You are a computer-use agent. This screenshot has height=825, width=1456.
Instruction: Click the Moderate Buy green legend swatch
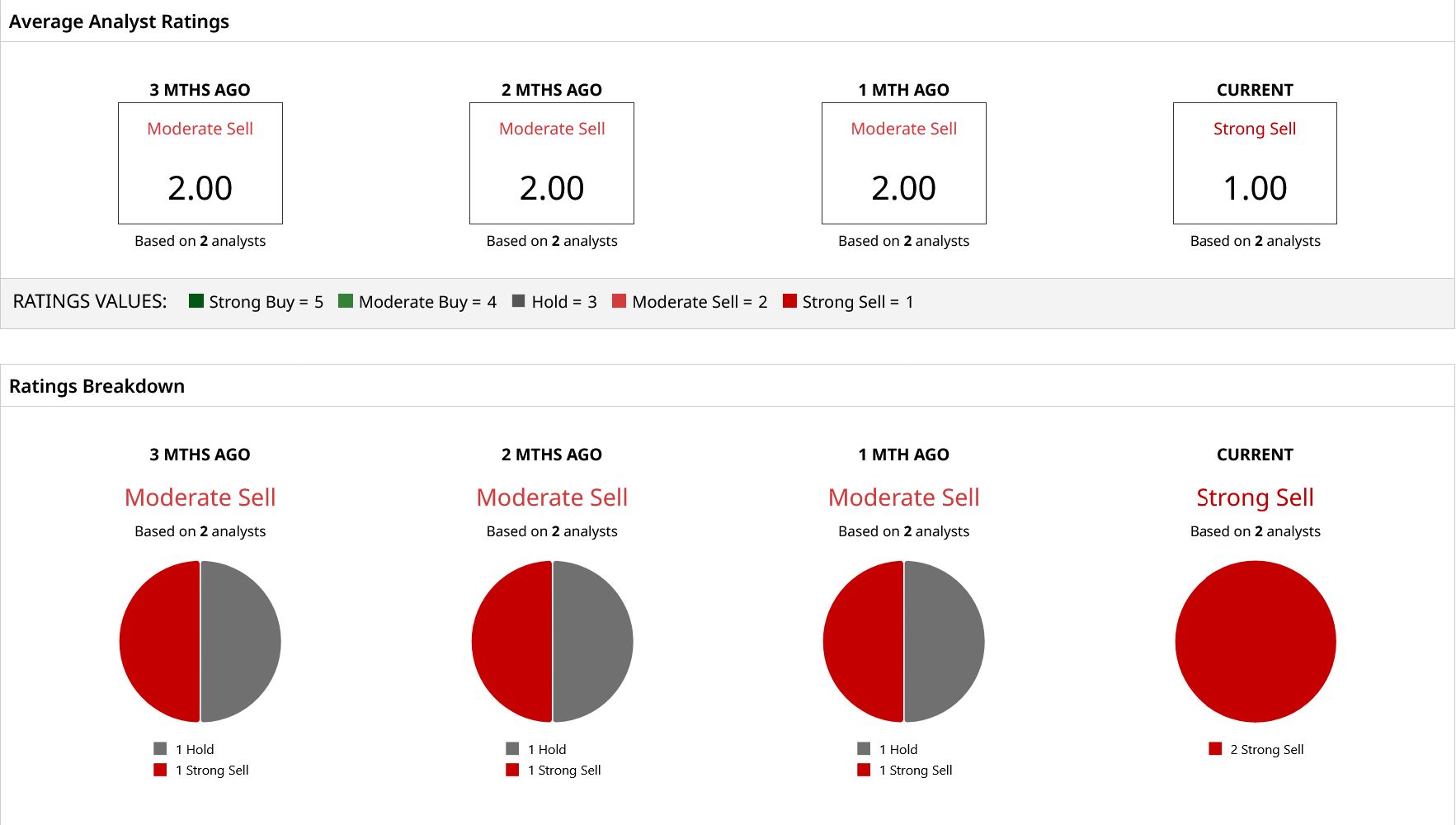click(x=346, y=301)
